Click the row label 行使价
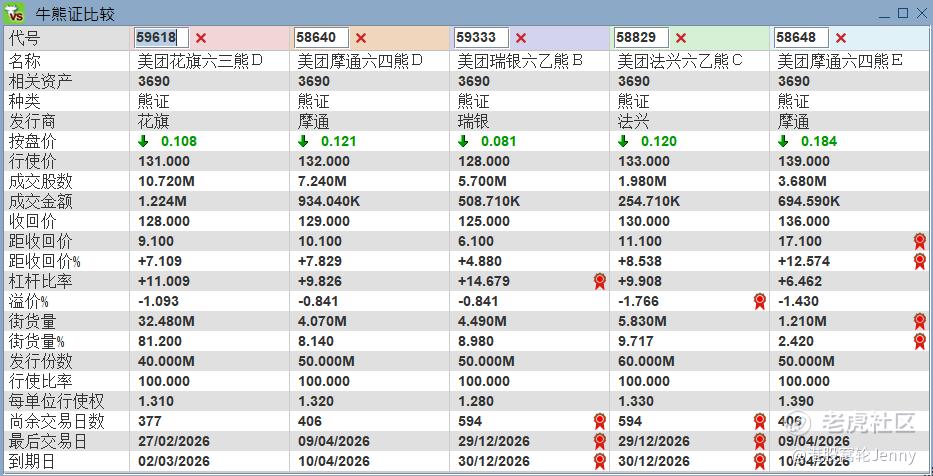 [x=32, y=161]
